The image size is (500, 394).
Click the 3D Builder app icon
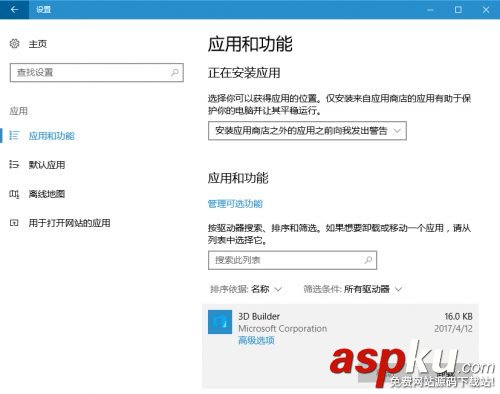(220, 322)
